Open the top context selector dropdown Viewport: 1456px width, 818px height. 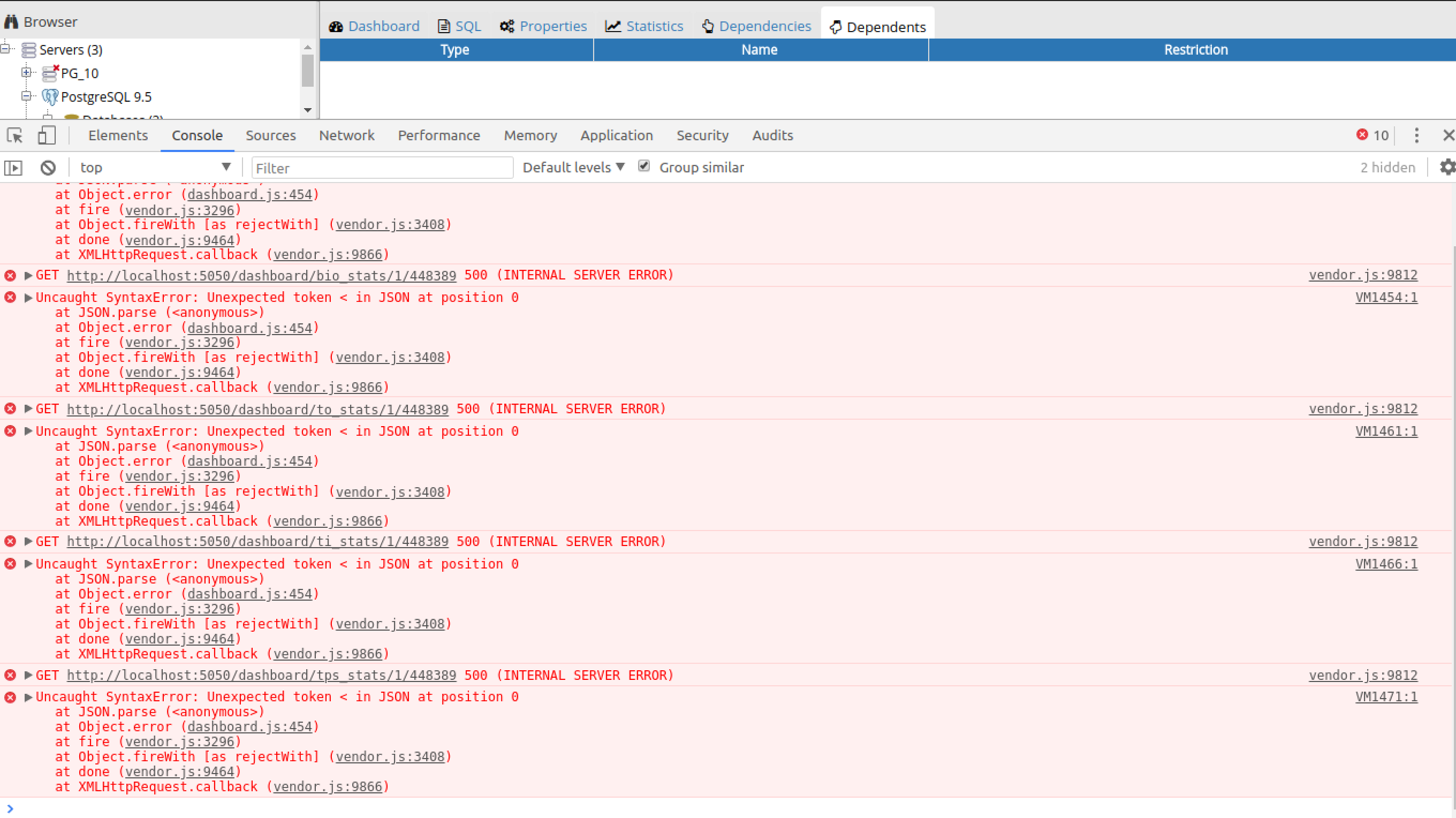click(155, 168)
